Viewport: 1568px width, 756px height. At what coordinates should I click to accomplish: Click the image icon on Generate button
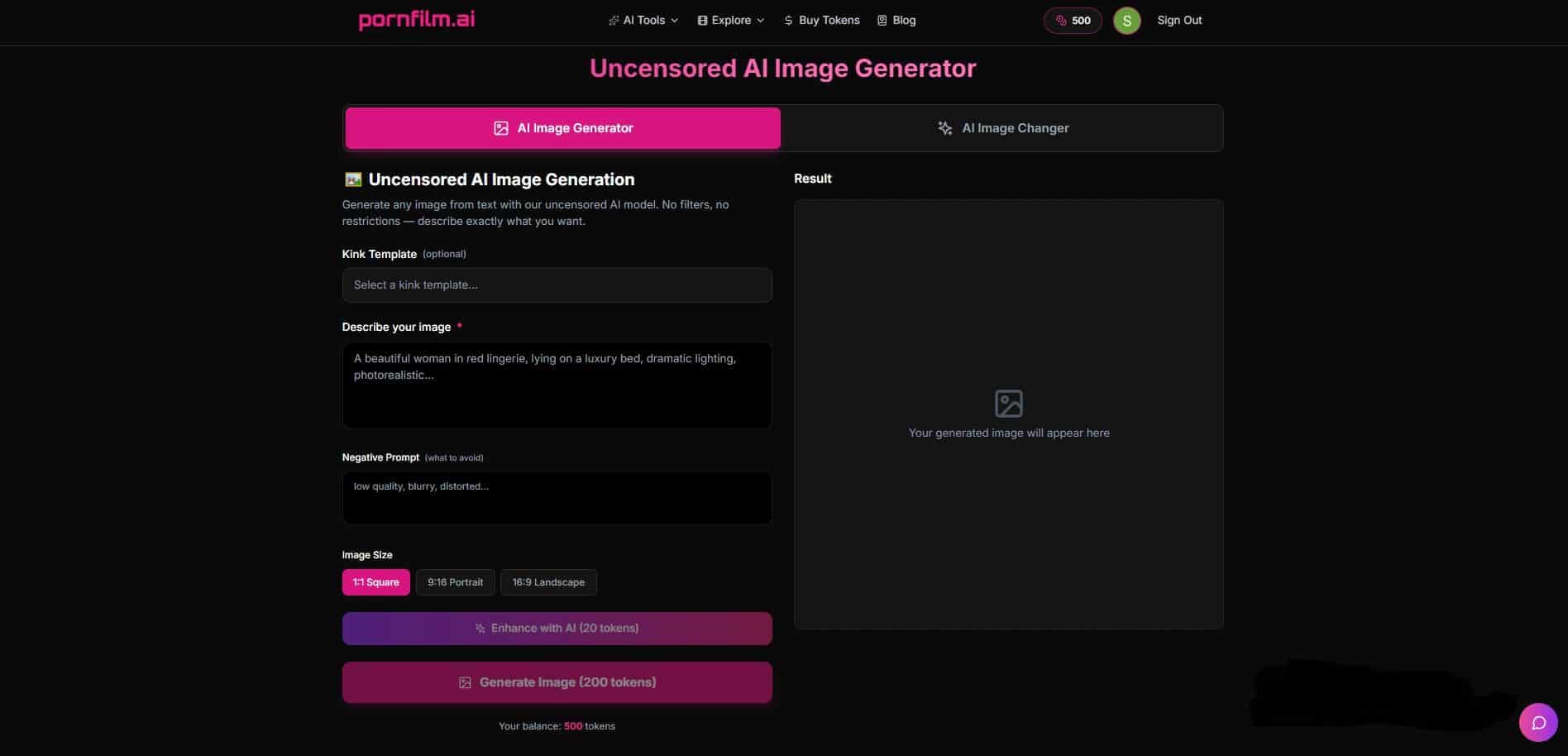click(x=465, y=683)
